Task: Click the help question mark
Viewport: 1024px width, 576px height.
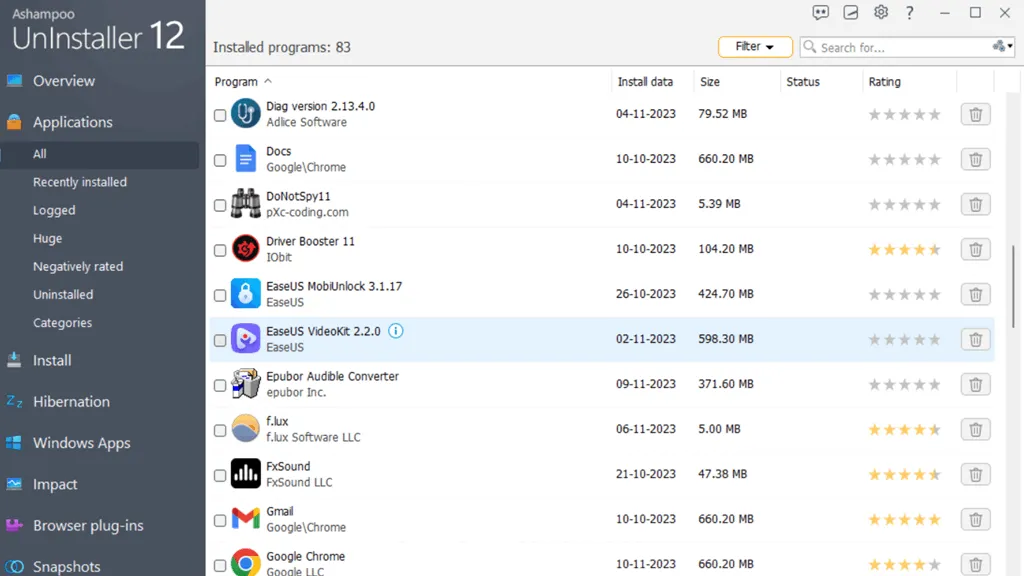Action: point(908,12)
